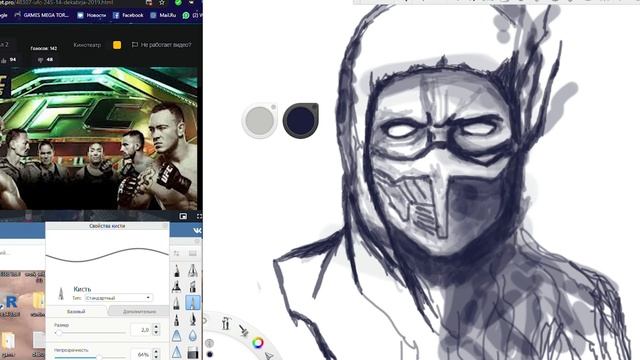The image size is (640, 360).
Task: Open the color wheel in the lagoon
Action: click(x=258, y=342)
